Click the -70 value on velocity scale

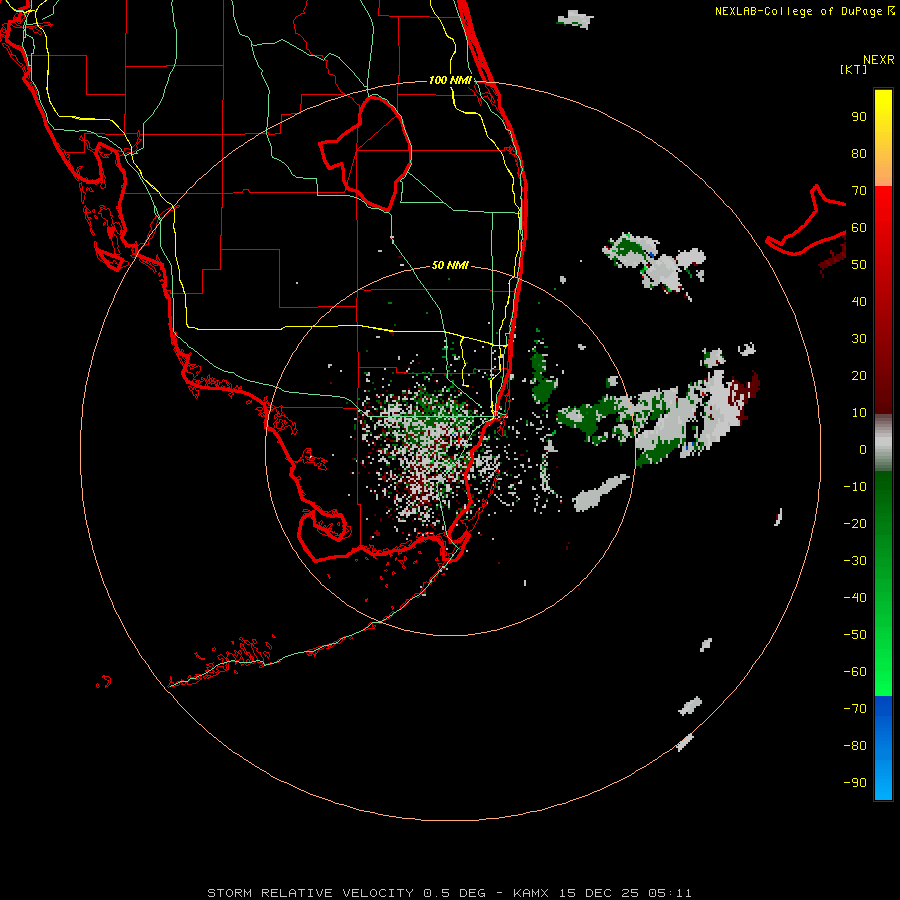tap(855, 709)
